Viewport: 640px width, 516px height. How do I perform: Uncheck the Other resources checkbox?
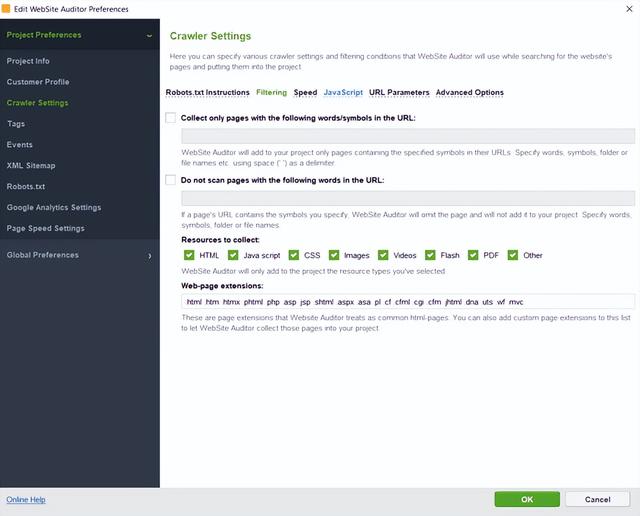coord(513,255)
